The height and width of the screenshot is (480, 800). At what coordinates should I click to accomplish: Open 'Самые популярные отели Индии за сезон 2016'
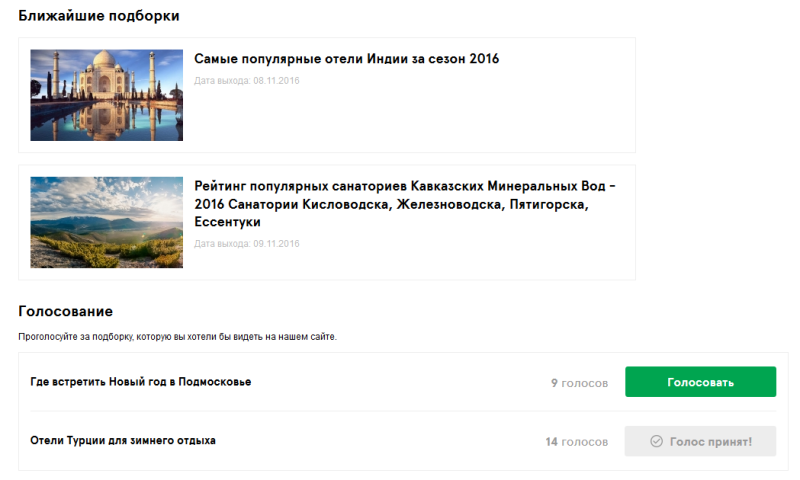point(346,59)
